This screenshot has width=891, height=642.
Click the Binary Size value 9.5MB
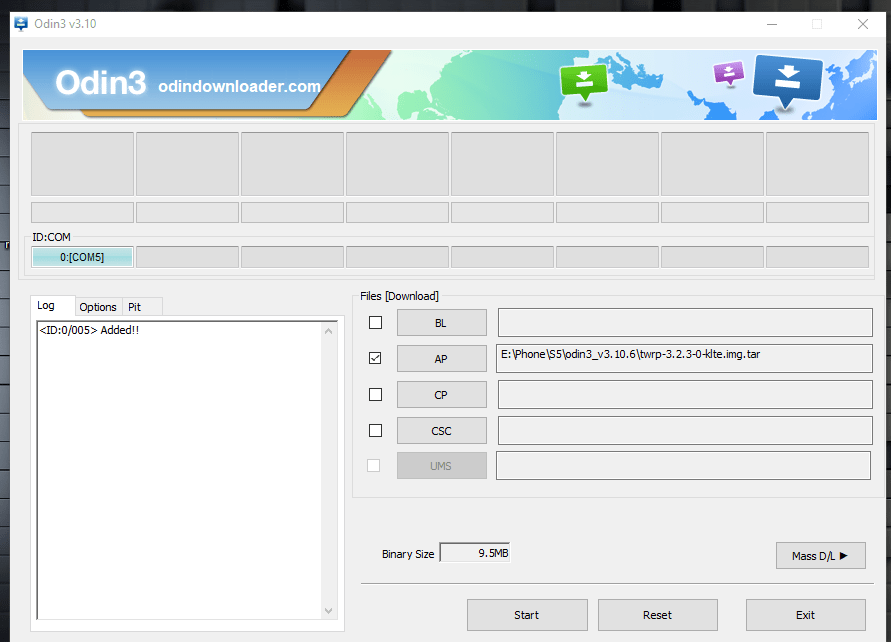click(475, 553)
